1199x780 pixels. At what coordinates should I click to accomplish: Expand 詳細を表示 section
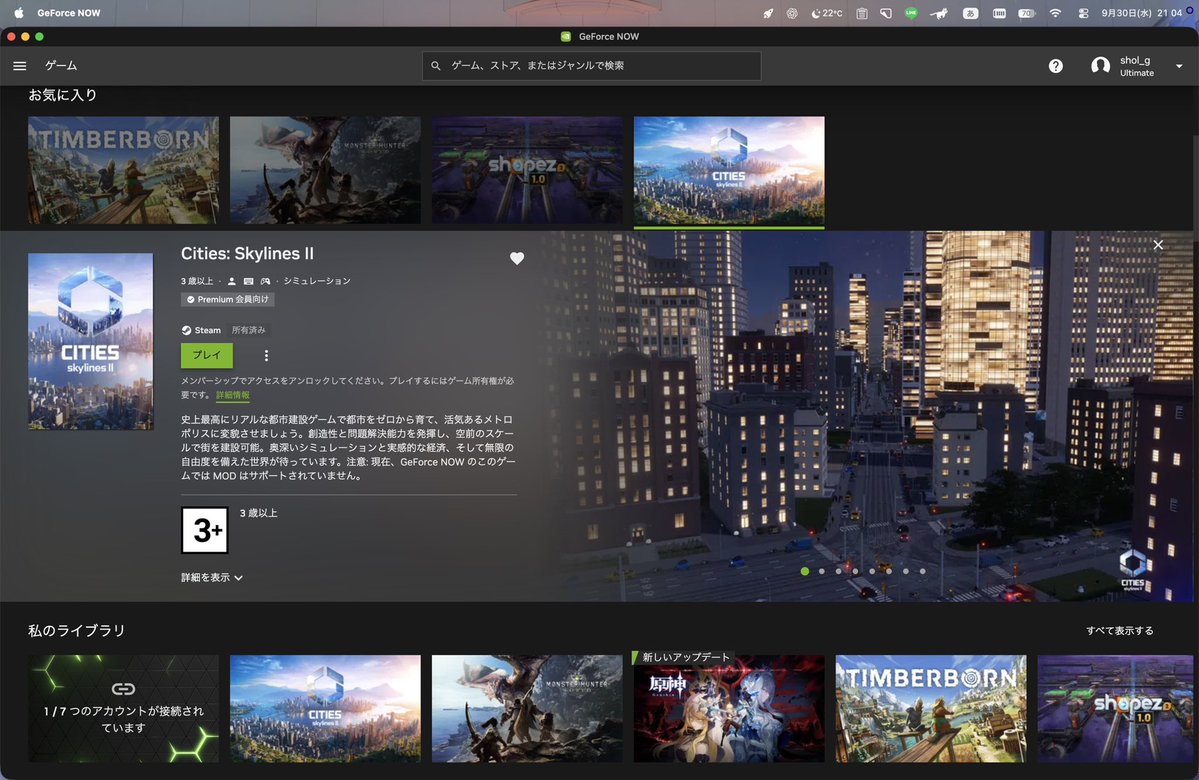click(212, 577)
